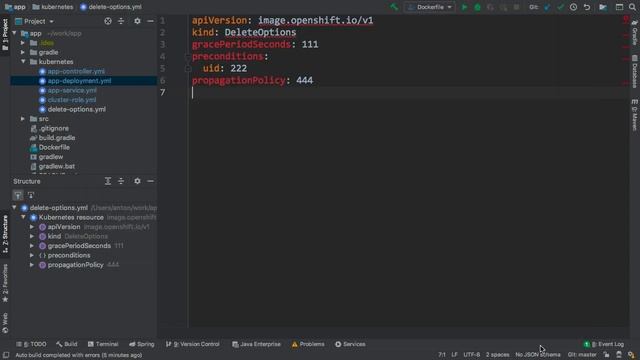Select .gitignore file
Image resolution: width=640 pixels, height=360 pixels.
(x=53, y=128)
